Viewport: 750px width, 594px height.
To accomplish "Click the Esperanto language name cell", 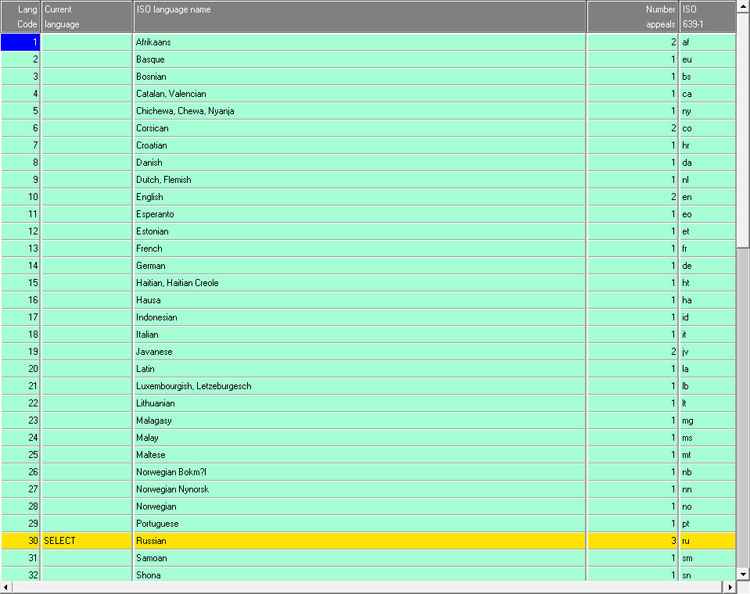I will (359, 214).
